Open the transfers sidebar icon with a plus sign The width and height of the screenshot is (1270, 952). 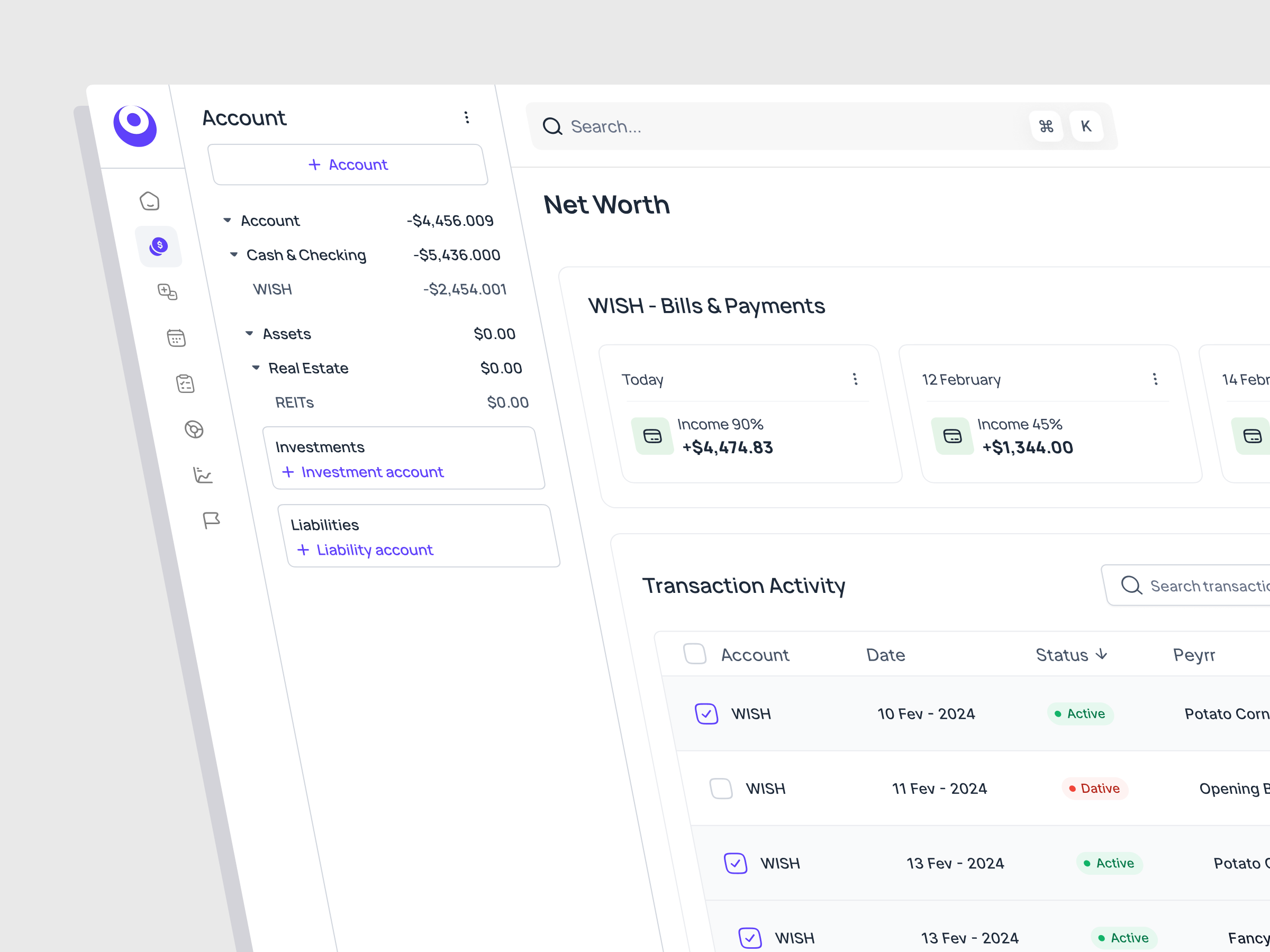pyautogui.click(x=168, y=292)
